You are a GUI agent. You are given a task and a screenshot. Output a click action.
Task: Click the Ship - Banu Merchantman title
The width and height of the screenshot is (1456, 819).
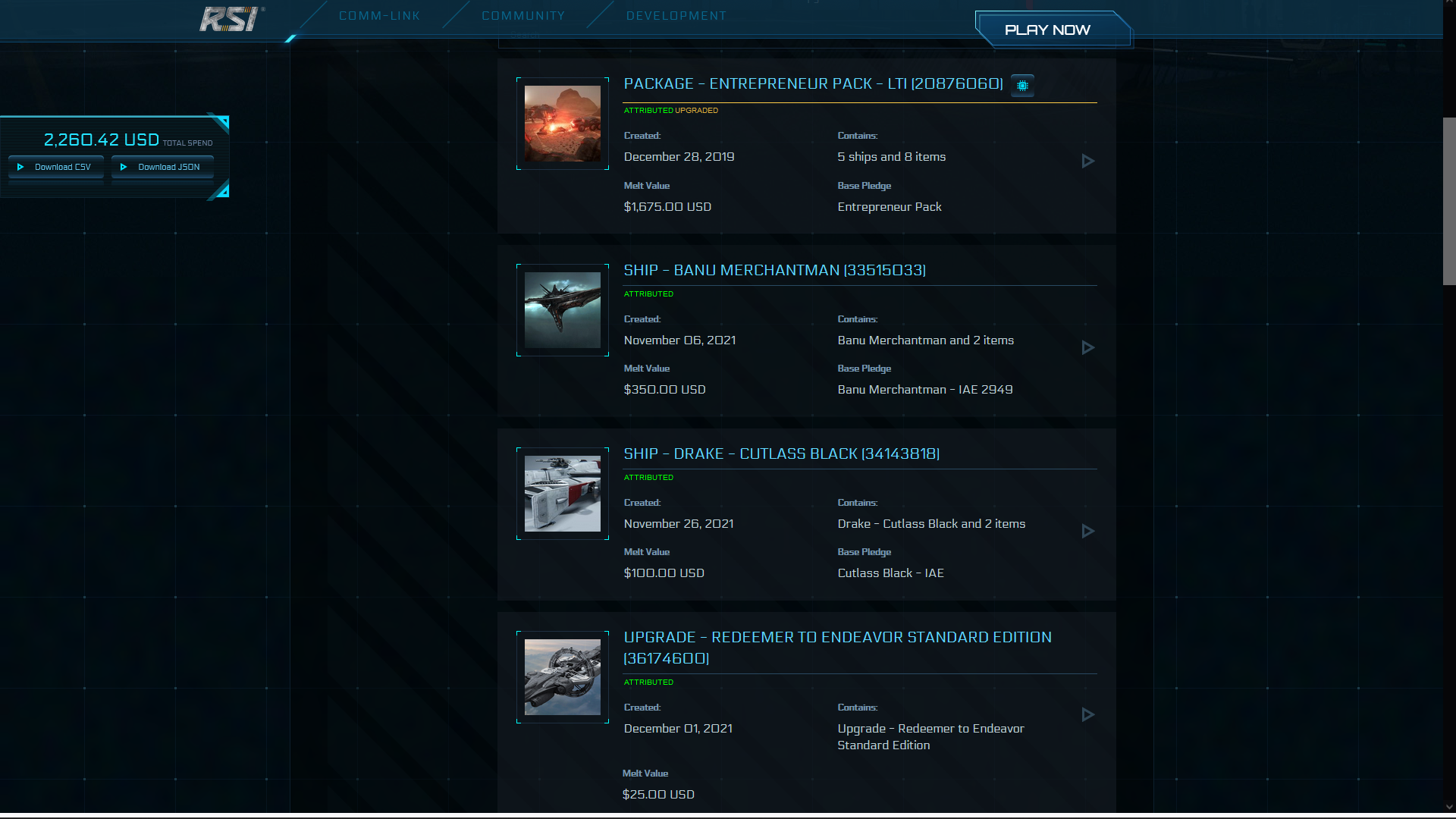pos(774,270)
